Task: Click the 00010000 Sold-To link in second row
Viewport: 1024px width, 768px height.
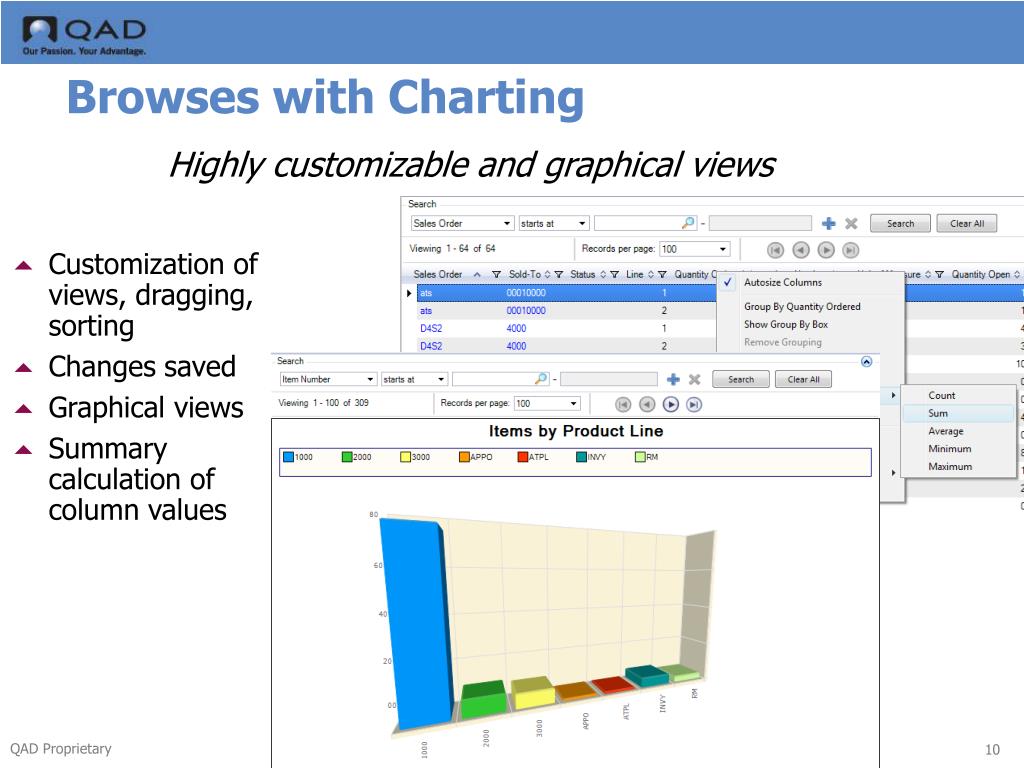Action: [526, 311]
